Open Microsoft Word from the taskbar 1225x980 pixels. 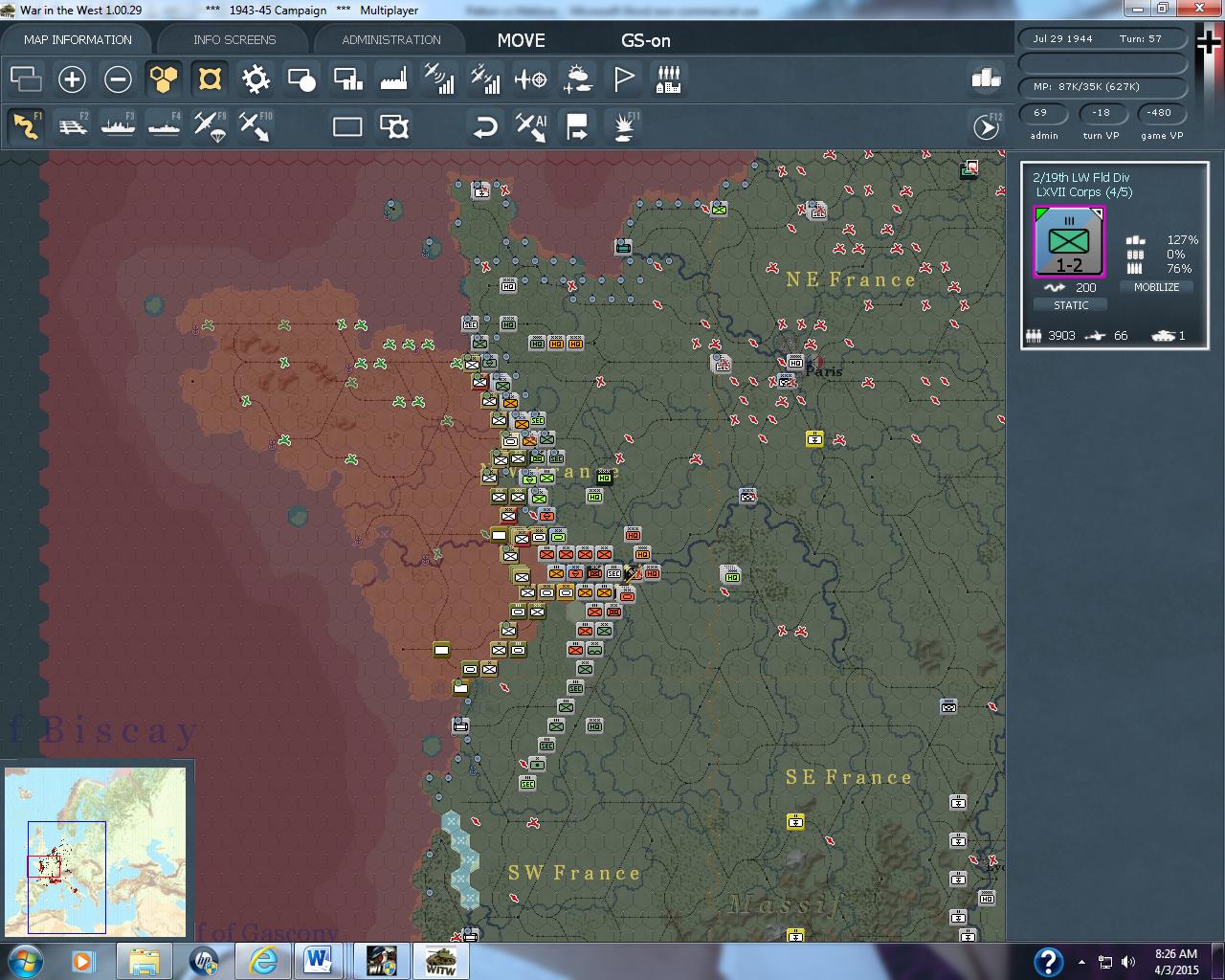pos(318,960)
